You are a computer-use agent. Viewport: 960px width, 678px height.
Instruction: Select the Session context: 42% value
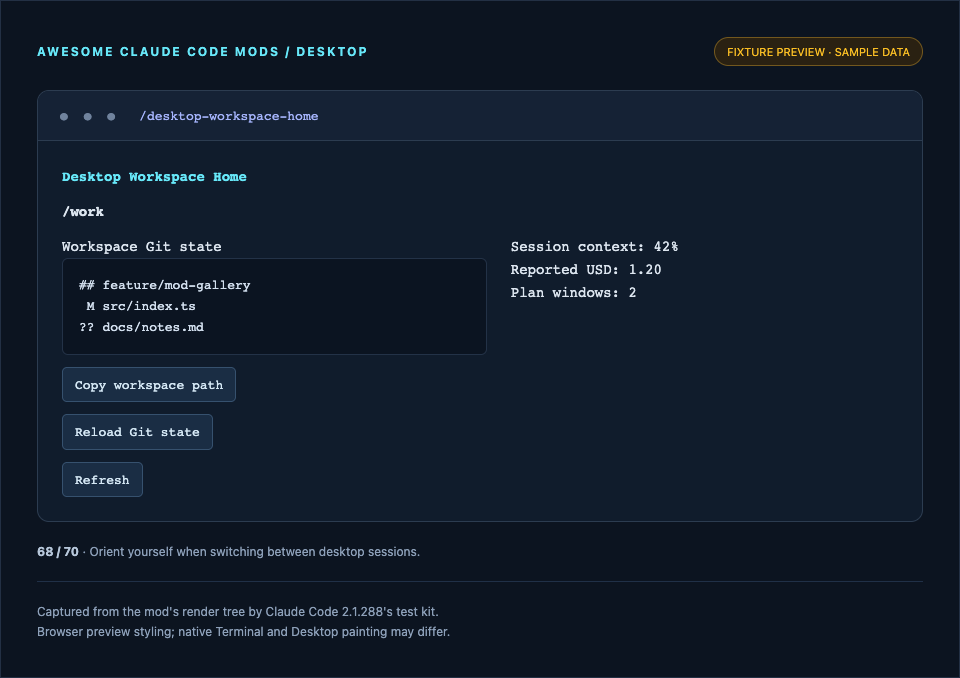[594, 247]
